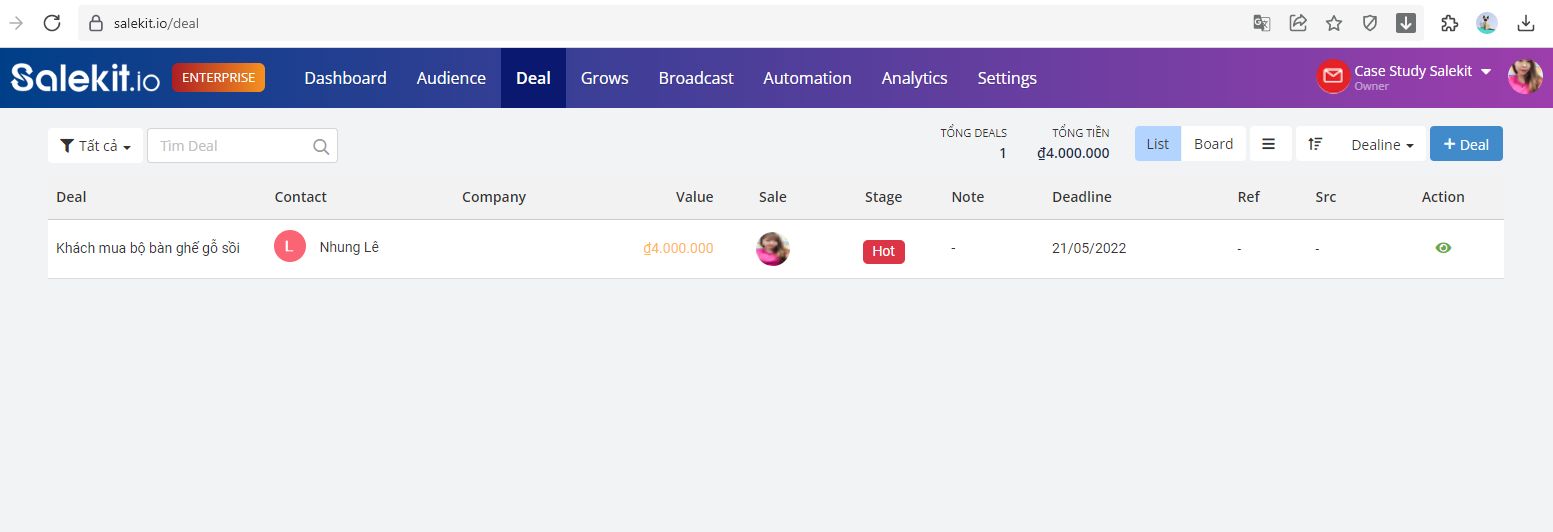Click the search magnifier in Tìm Deal
Viewport: 1553px width, 532px height.
click(x=321, y=146)
